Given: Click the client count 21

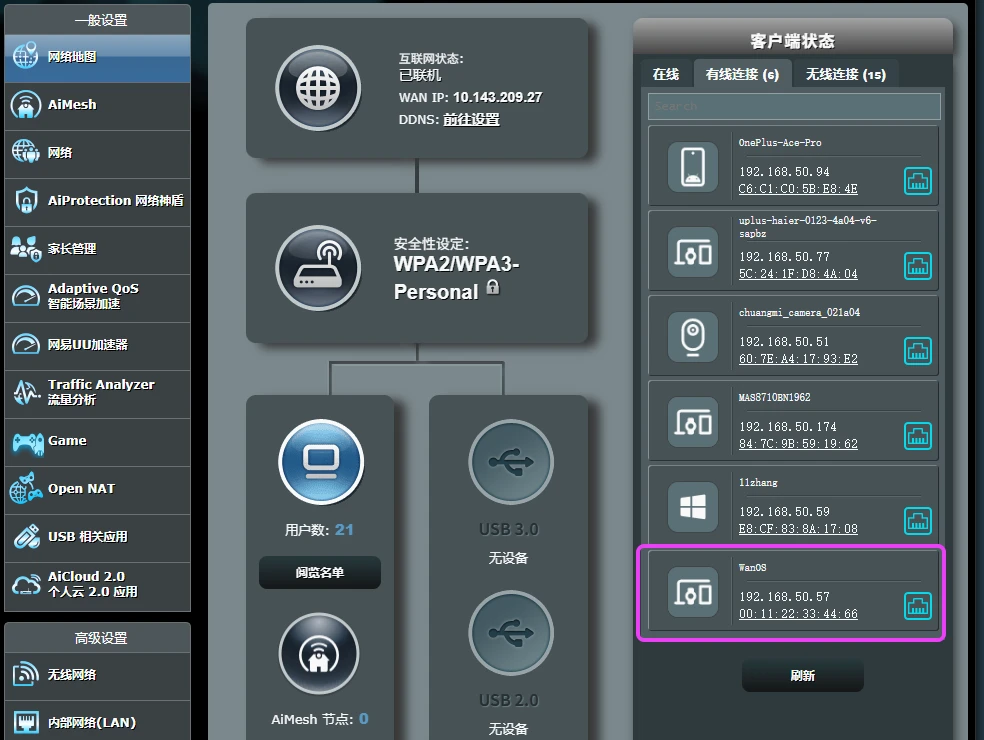Looking at the screenshot, I should coord(344,530).
